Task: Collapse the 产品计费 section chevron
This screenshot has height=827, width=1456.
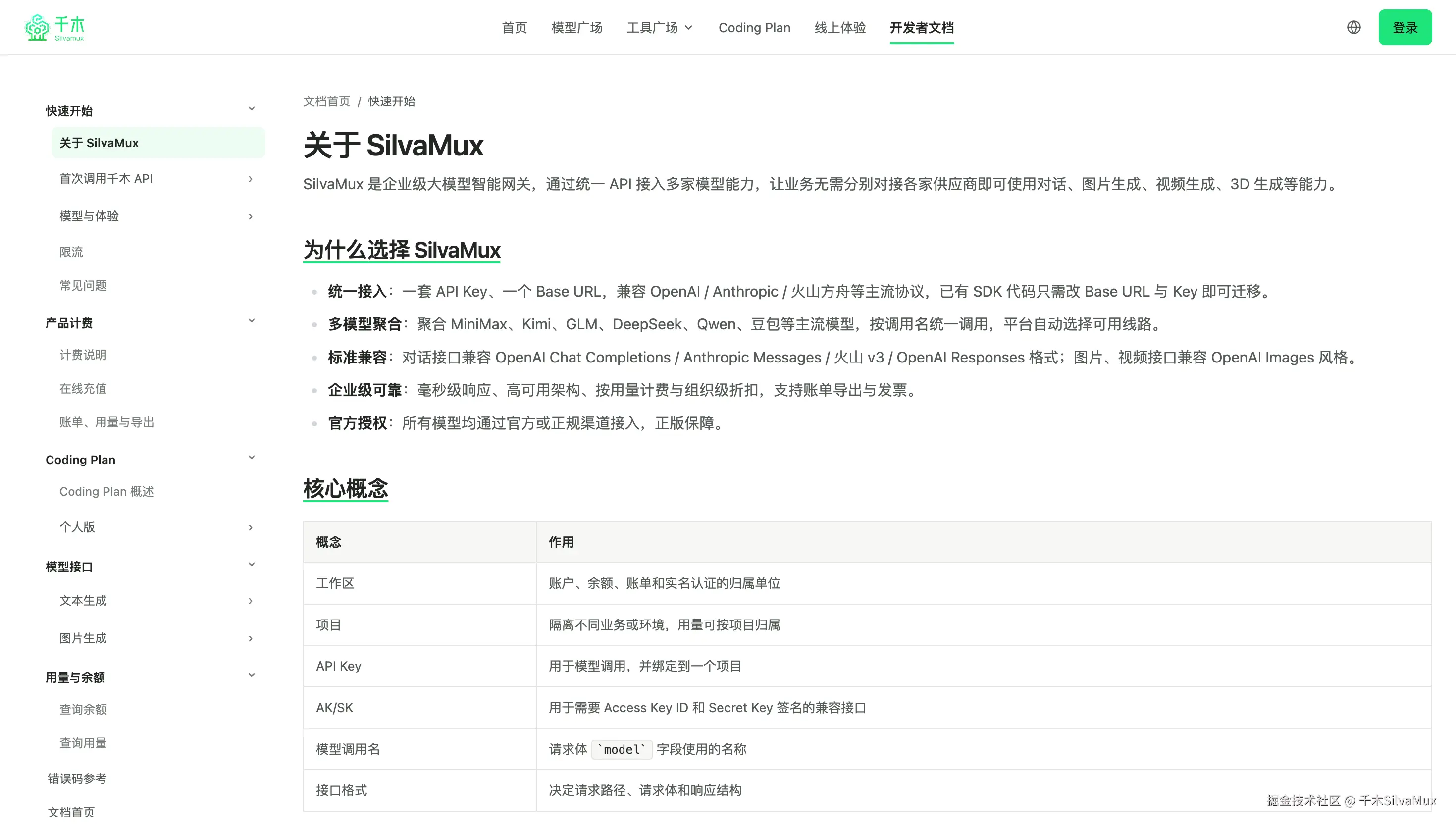Action: point(252,321)
